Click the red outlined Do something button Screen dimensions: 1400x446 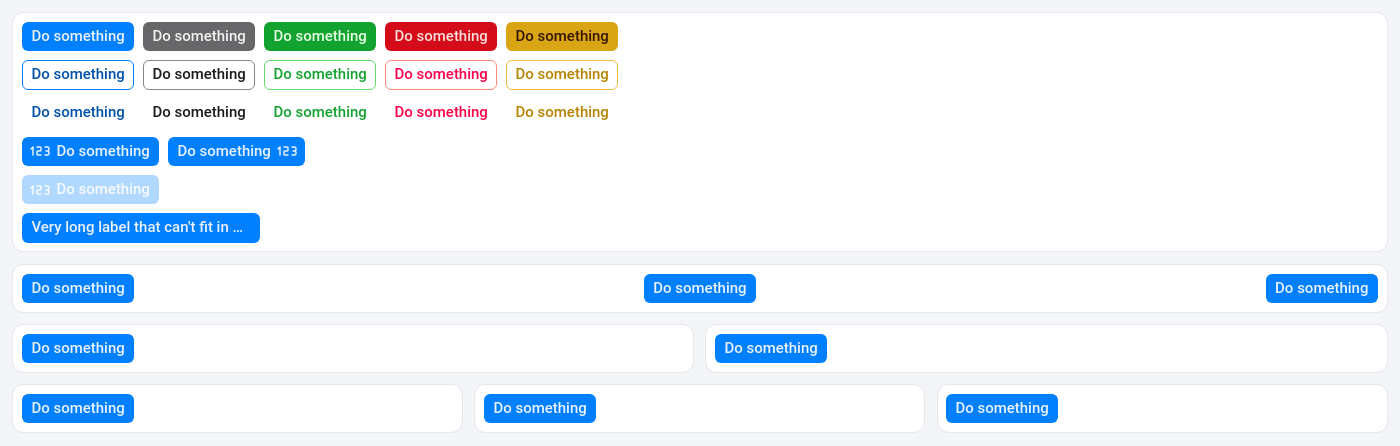click(x=441, y=74)
